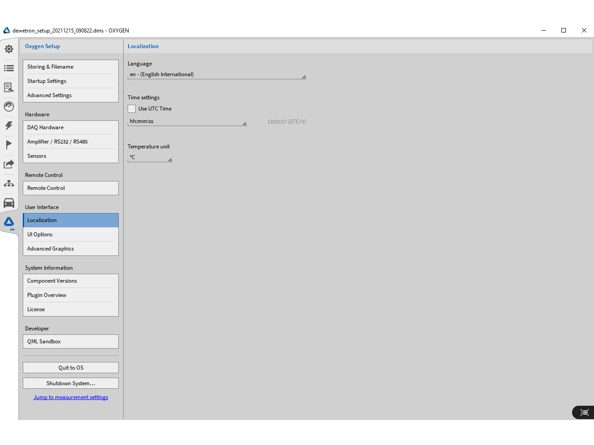594x445 pixels.
Task: Click the Quit to OS button
Action: pyautogui.click(x=70, y=368)
